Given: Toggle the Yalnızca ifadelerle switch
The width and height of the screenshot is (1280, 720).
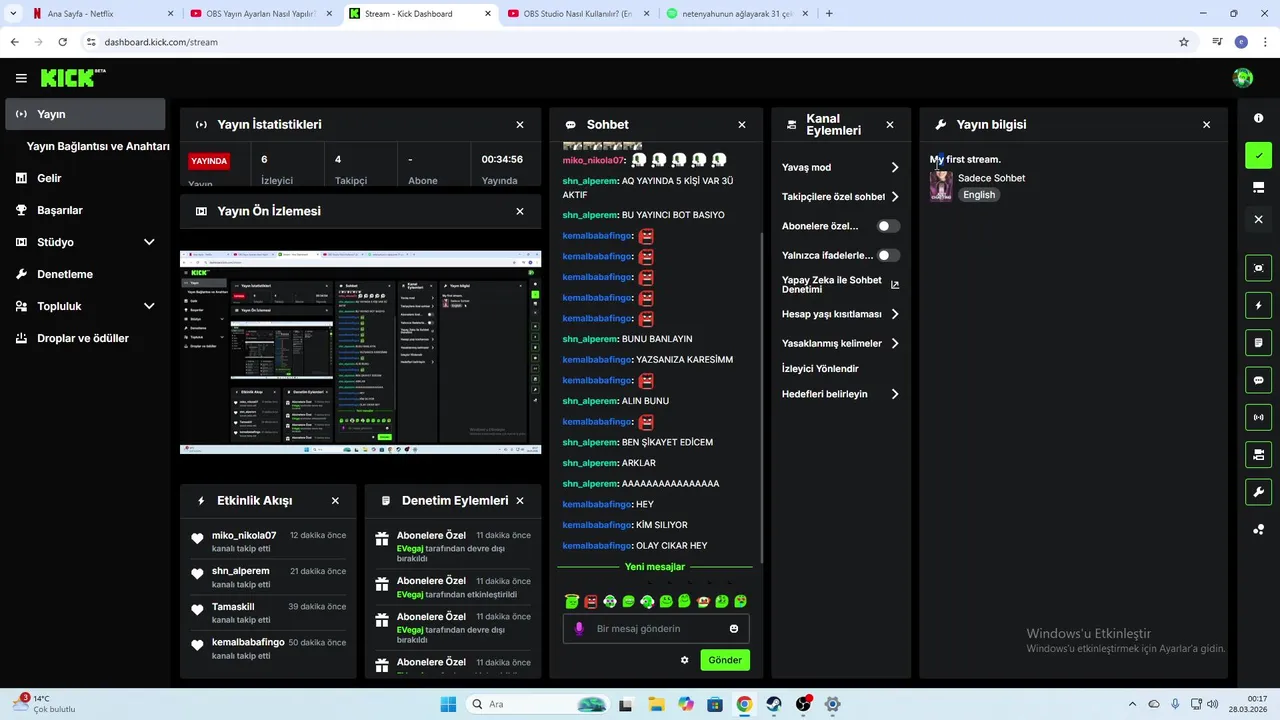Looking at the screenshot, I should 888,256.
